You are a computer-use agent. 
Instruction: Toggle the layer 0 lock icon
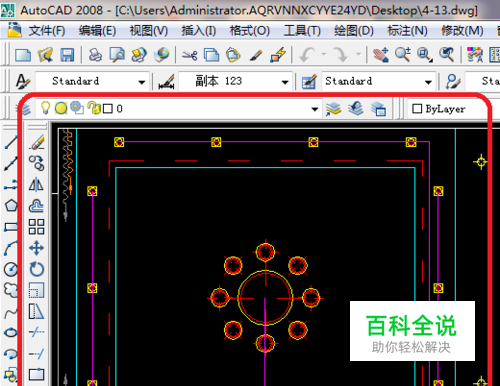(94, 108)
